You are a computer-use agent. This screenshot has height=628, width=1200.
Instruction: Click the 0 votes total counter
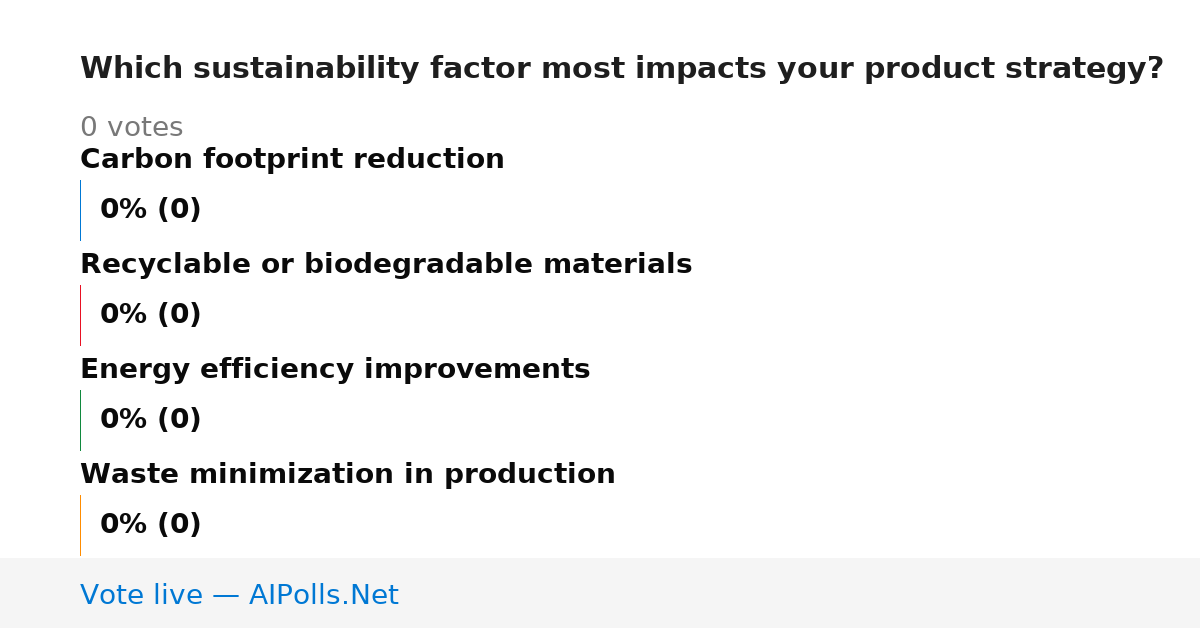click(132, 128)
